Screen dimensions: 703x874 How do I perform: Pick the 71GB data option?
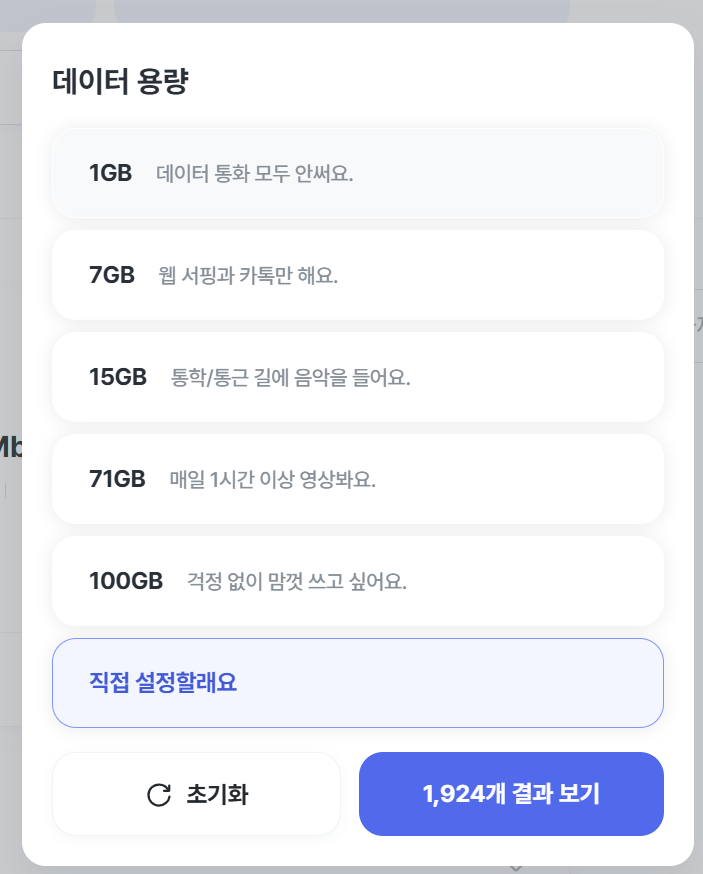357,478
